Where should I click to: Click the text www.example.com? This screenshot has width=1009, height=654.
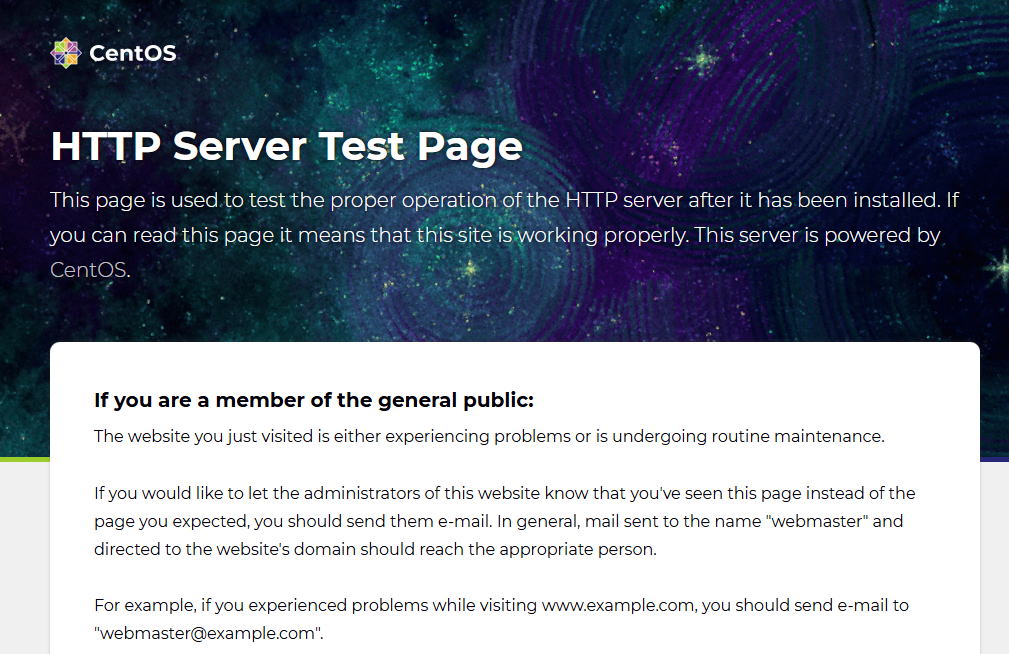coord(618,606)
